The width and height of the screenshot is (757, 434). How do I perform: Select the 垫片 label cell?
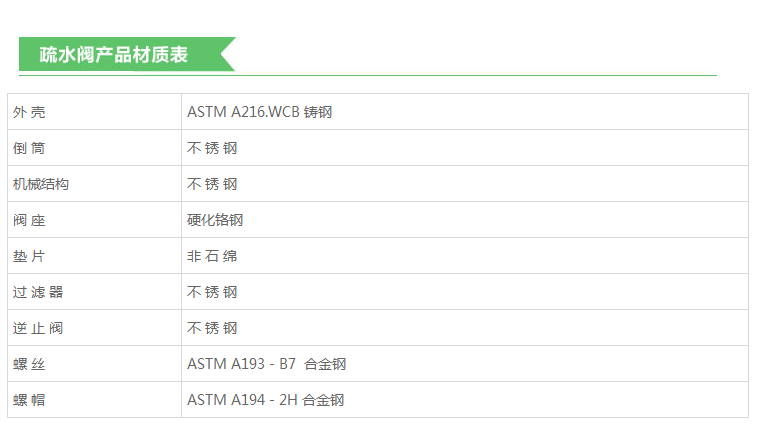pyautogui.click(x=30, y=256)
